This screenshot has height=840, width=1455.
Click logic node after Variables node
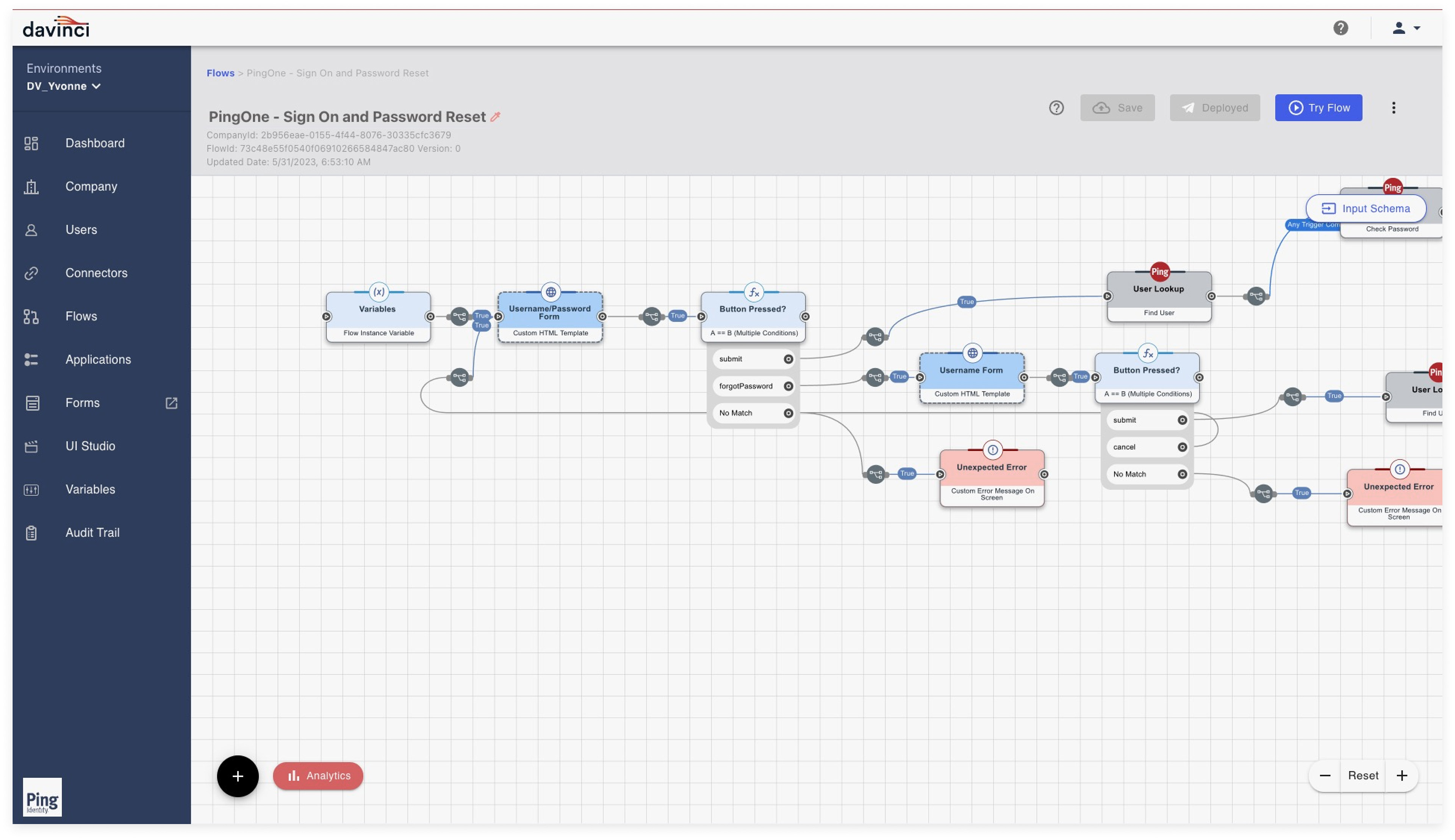(459, 316)
